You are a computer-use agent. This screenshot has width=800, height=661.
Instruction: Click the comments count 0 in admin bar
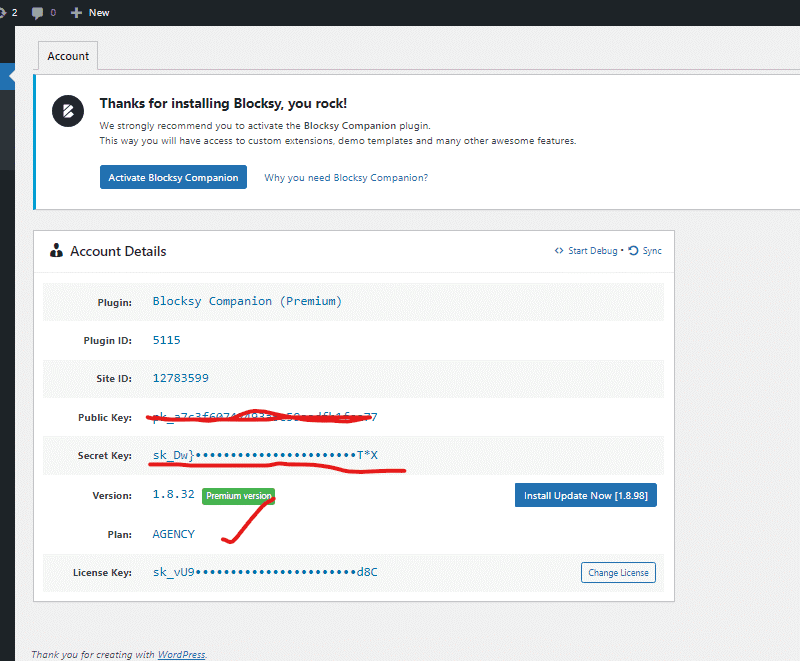pyautogui.click(x=53, y=13)
